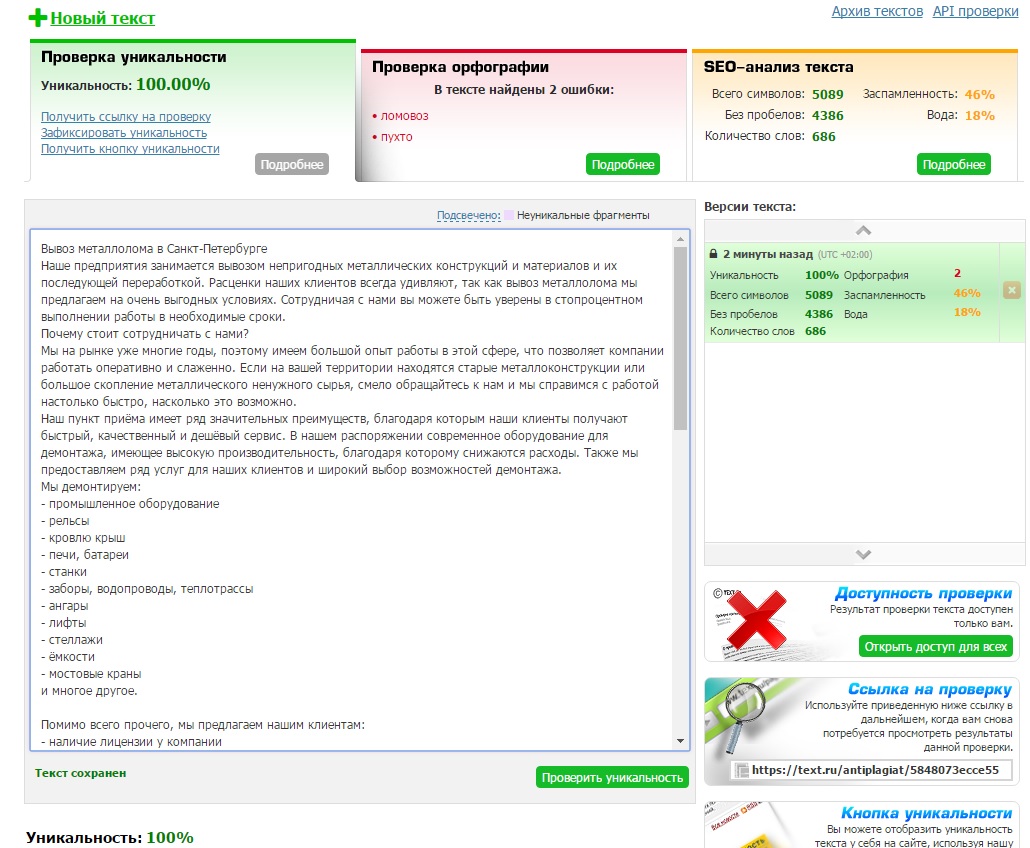This screenshot has width=1030, height=848.
Task: Click the Заспамленность 46% value in SEO panel
Action: [979, 95]
